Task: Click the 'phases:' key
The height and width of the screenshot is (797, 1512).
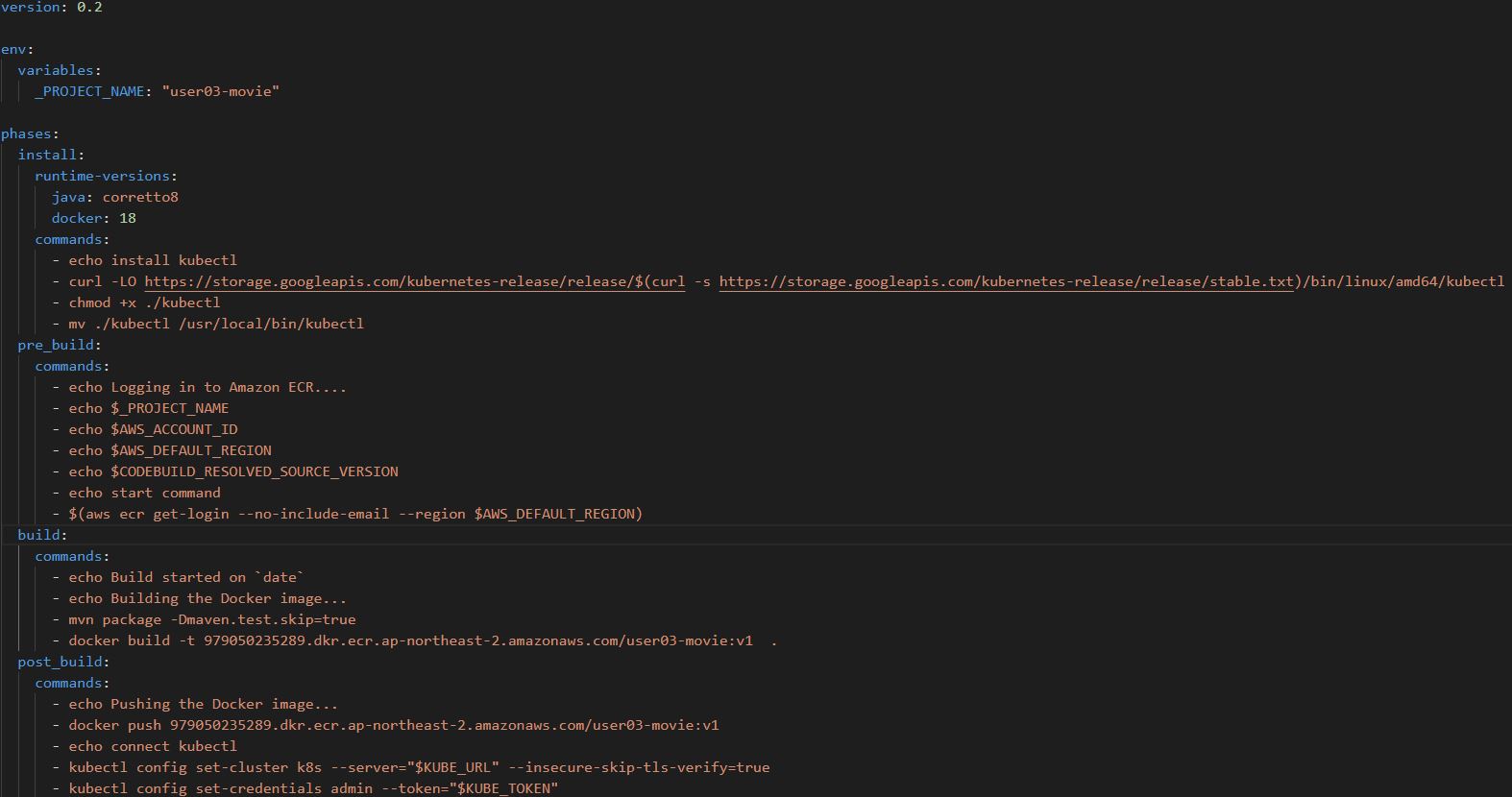Action: 30,133
